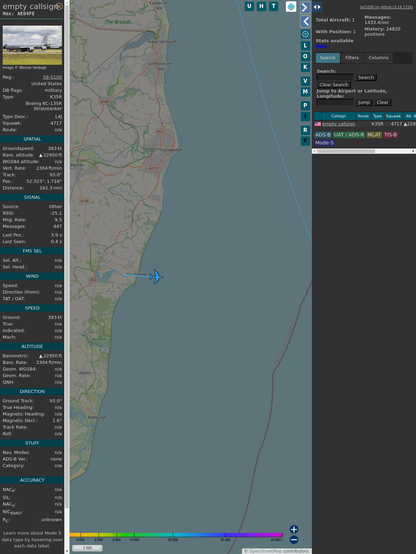
Task: Click the Jump button
Action: click(364, 102)
